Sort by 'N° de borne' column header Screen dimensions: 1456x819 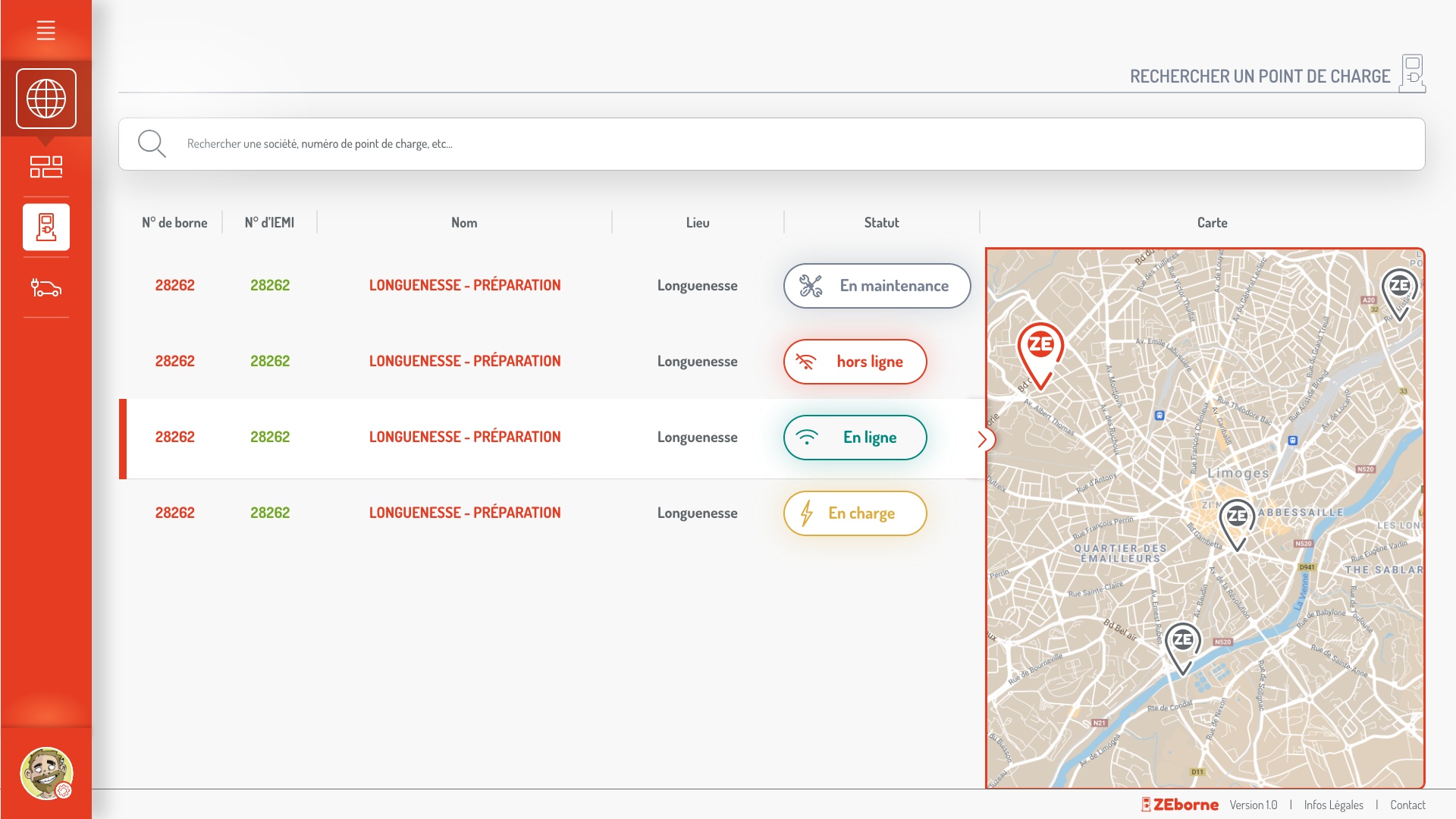174,222
